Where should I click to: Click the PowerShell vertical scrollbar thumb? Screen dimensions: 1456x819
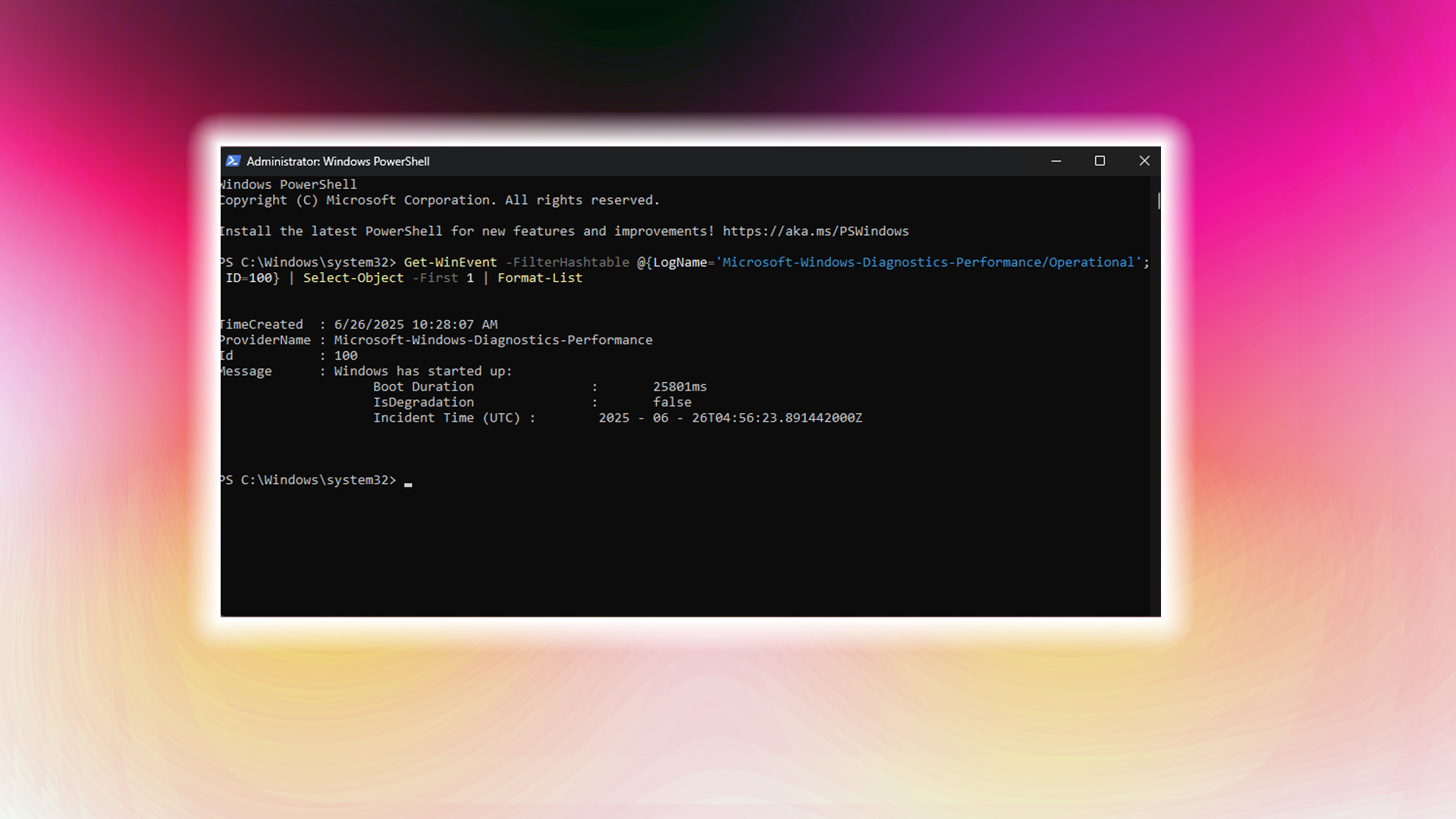click(1158, 201)
